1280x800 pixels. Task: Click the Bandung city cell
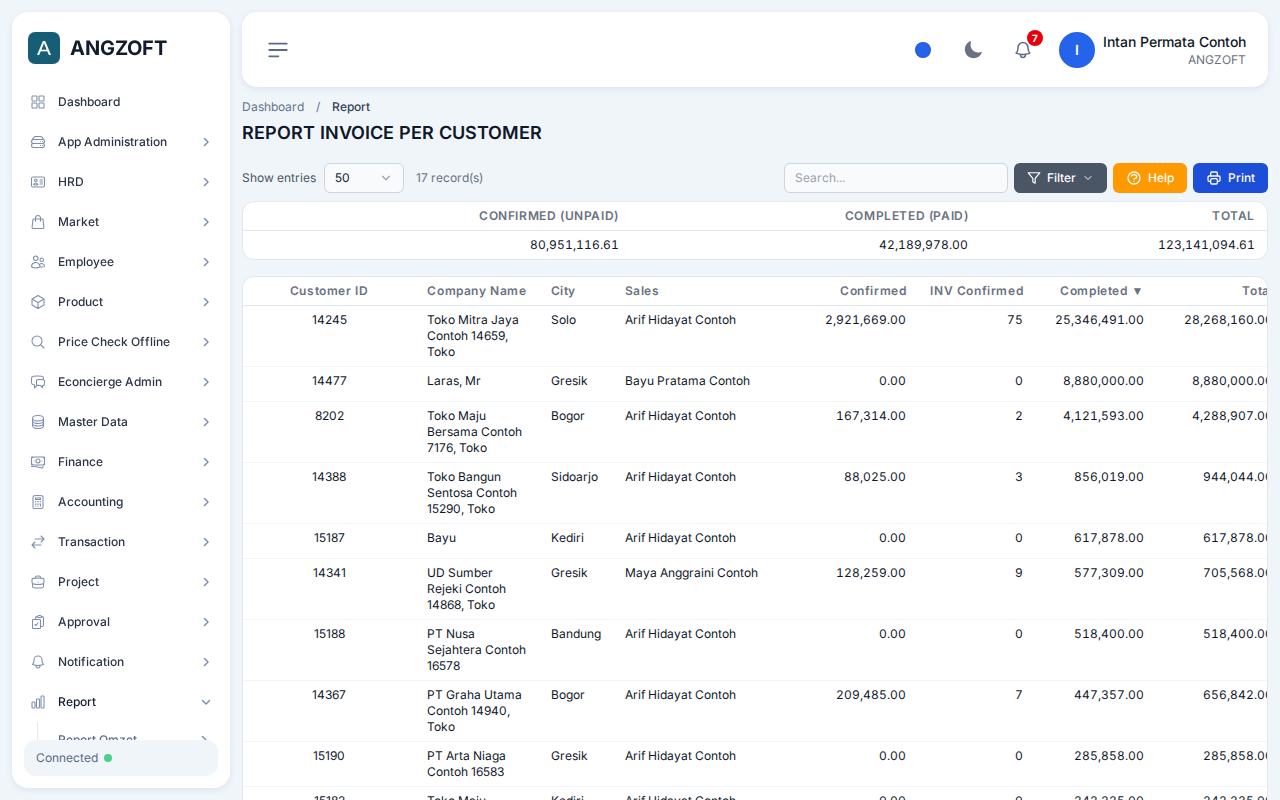pyautogui.click(x=576, y=634)
